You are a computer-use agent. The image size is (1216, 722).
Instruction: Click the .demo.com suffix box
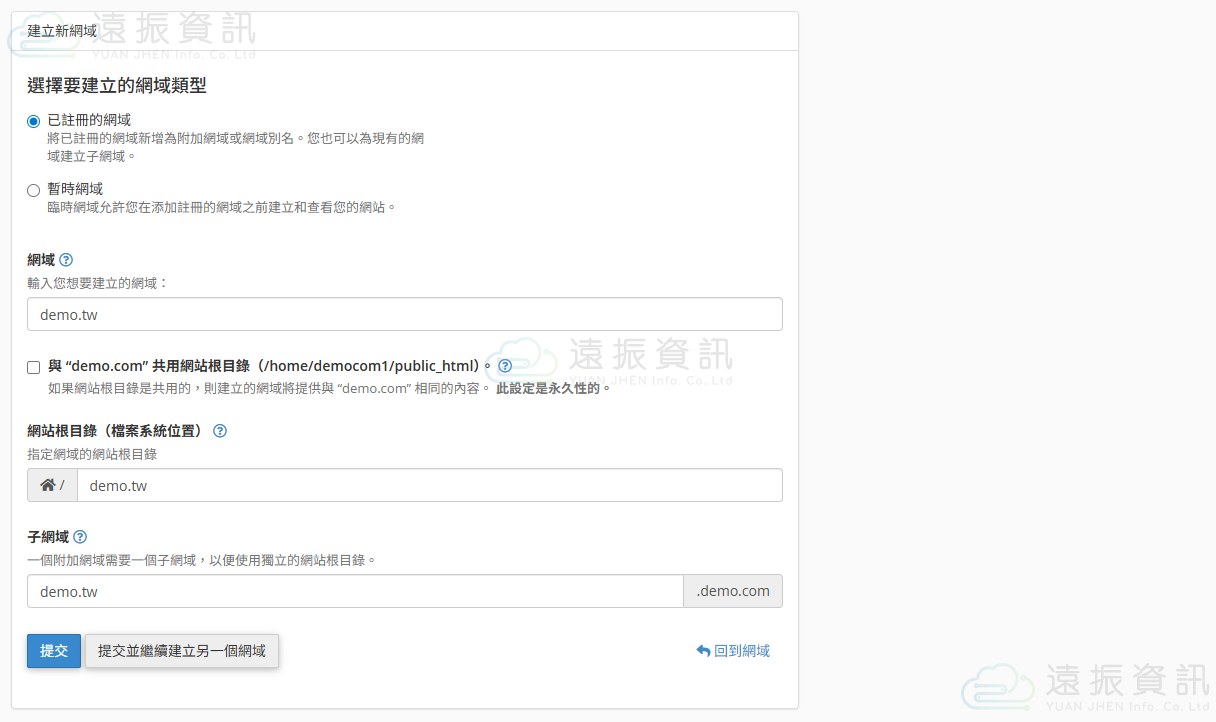coord(733,591)
